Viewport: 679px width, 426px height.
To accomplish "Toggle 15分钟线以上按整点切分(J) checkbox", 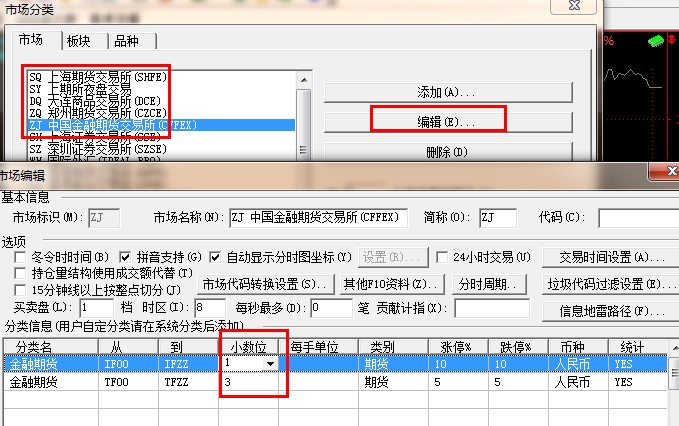I will [20, 290].
